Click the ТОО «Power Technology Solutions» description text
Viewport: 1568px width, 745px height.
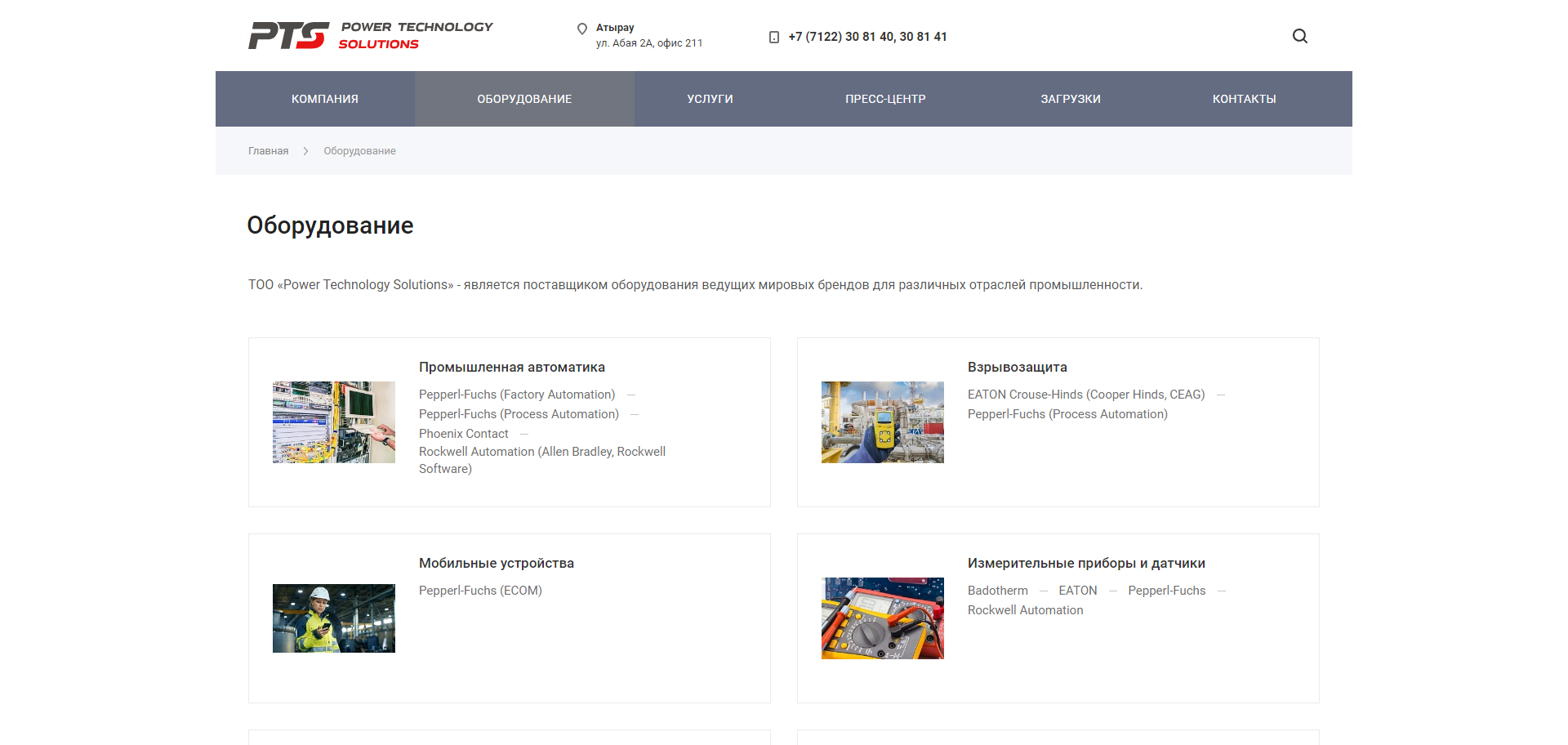click(x=695, y=285)
